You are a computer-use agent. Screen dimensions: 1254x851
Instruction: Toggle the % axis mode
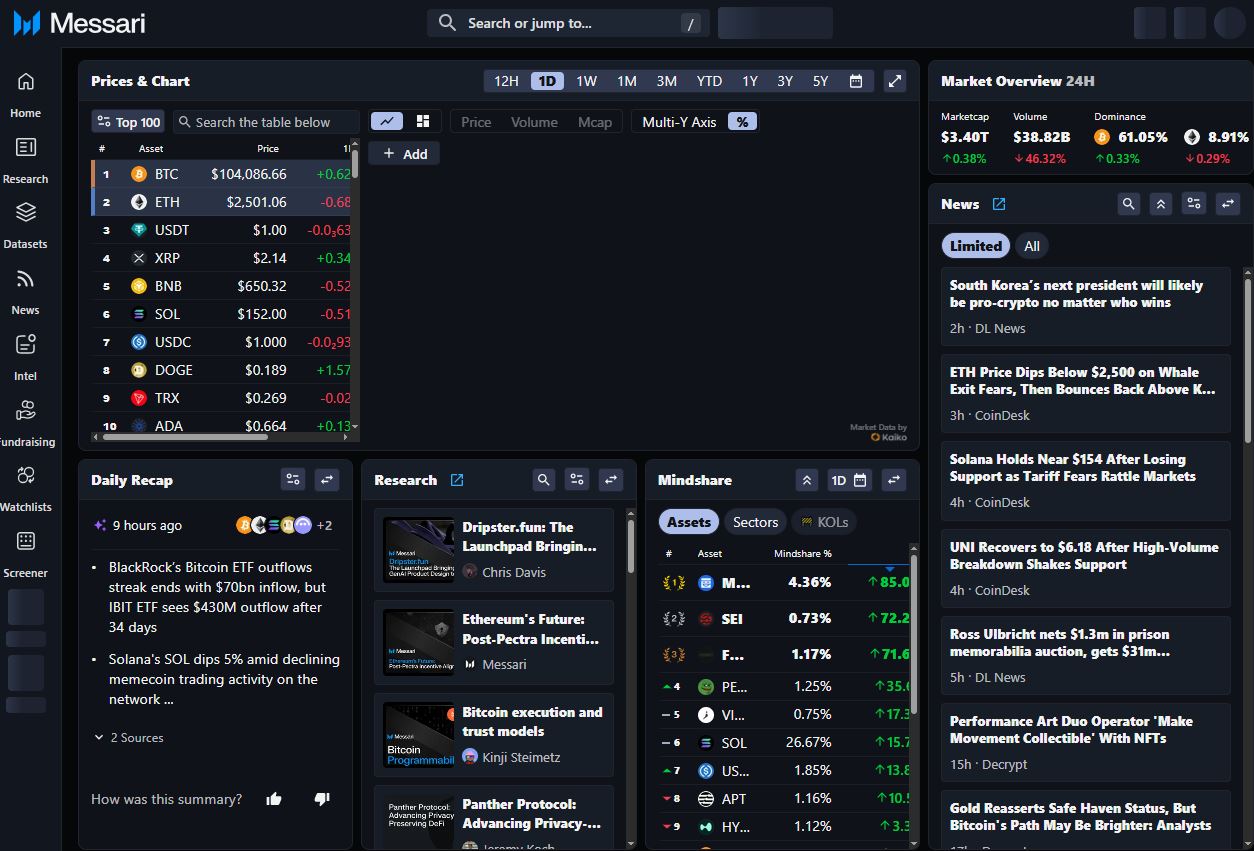tap(741, 122)
